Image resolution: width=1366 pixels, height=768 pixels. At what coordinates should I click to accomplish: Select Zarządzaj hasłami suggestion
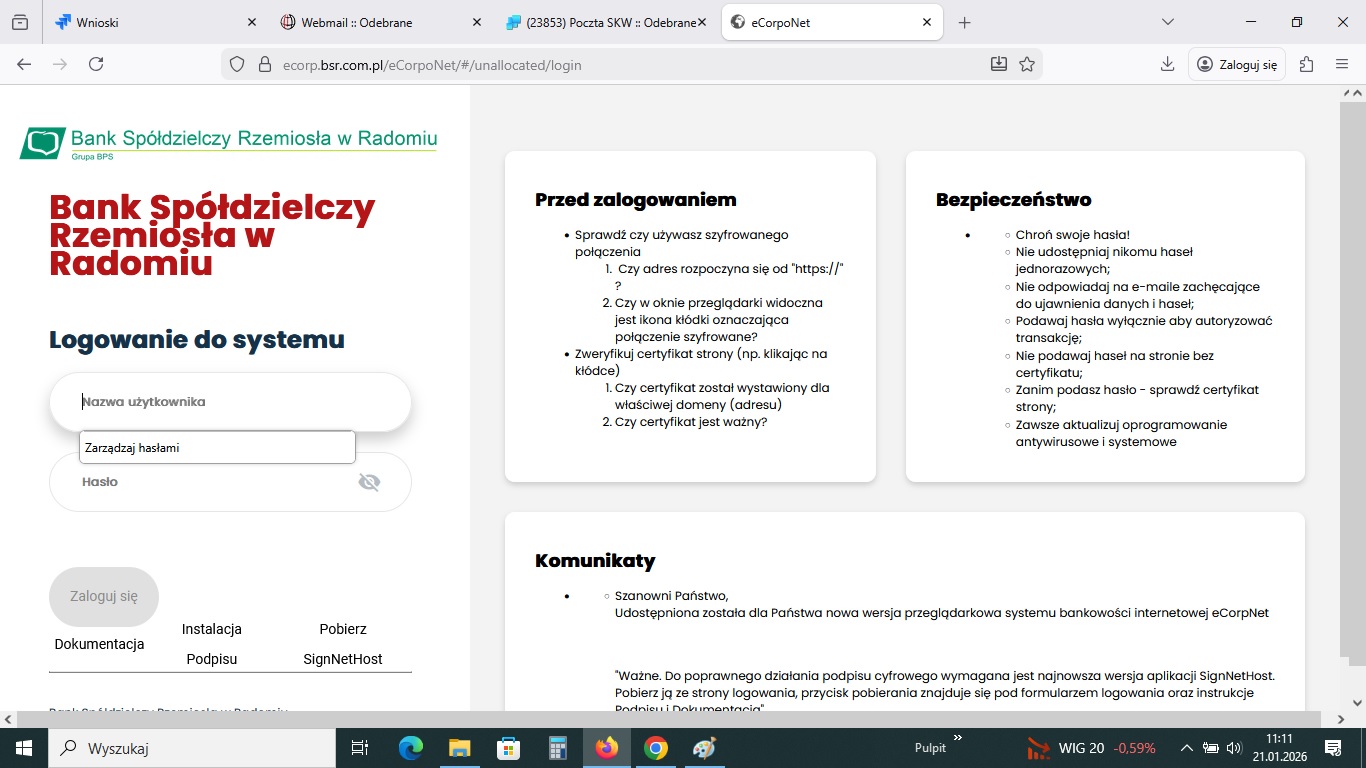[x=217, y=448]
